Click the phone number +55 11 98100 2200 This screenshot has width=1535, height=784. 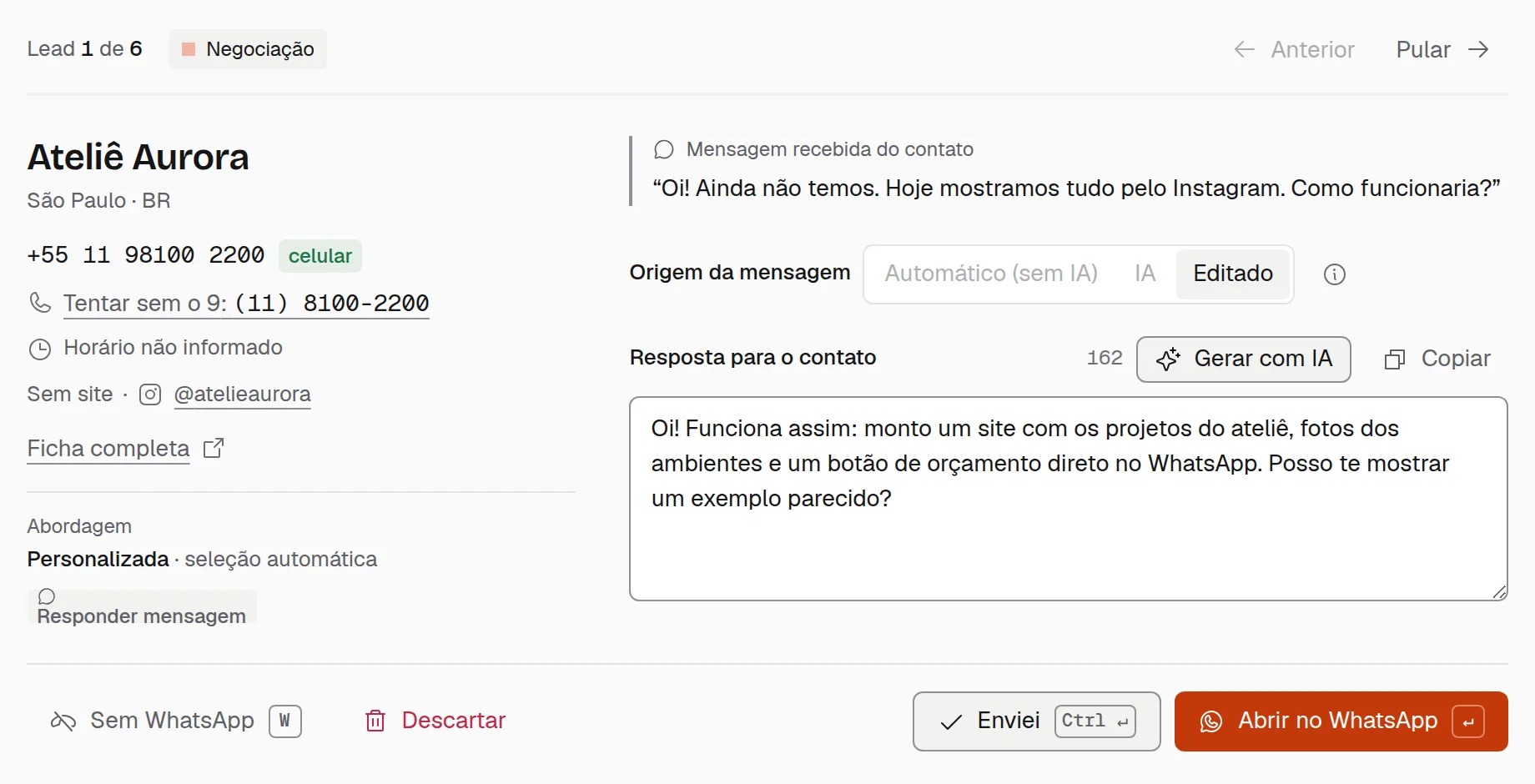146,255
